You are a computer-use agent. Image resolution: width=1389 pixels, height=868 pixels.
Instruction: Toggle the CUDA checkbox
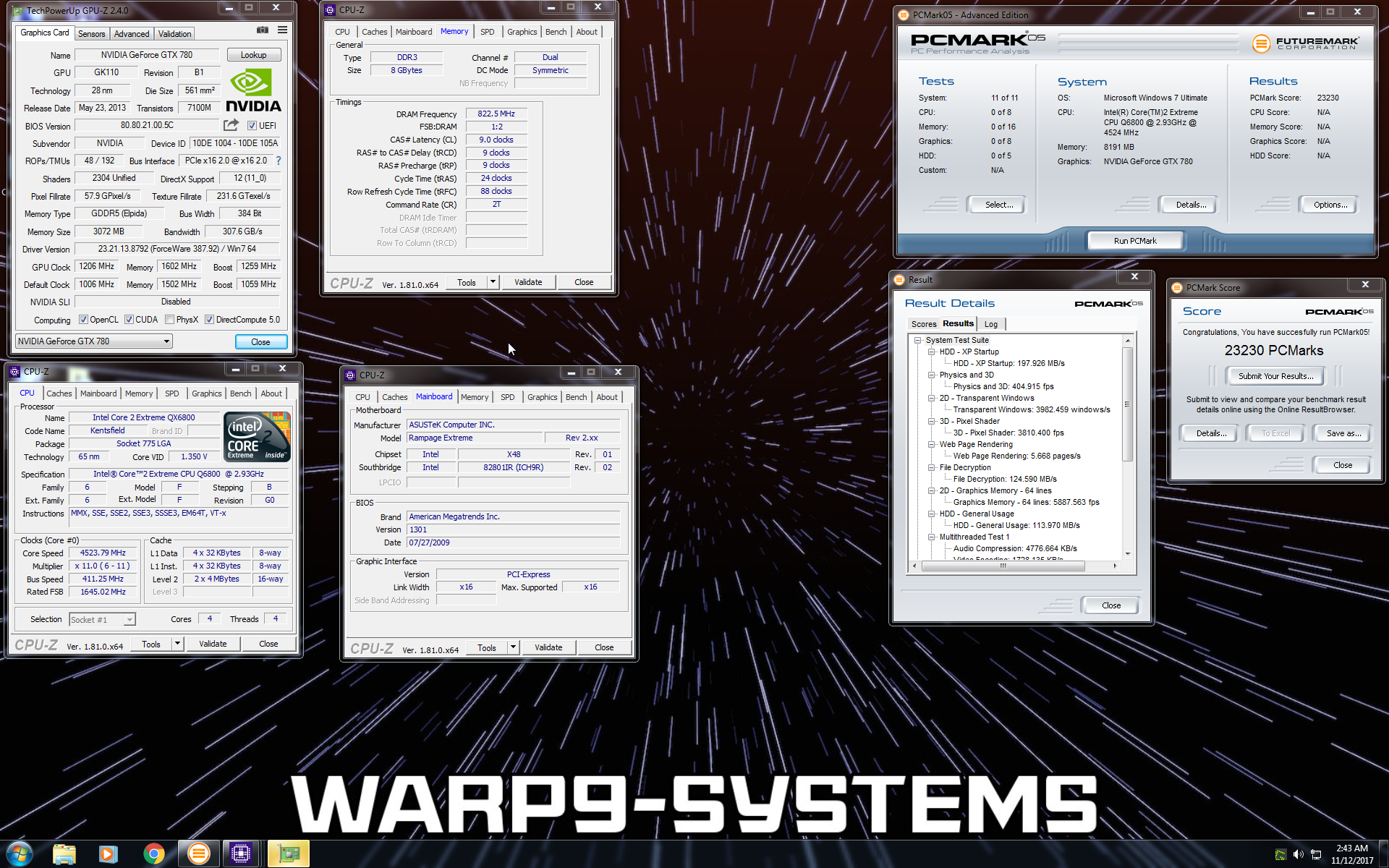(x=129, y=320)
